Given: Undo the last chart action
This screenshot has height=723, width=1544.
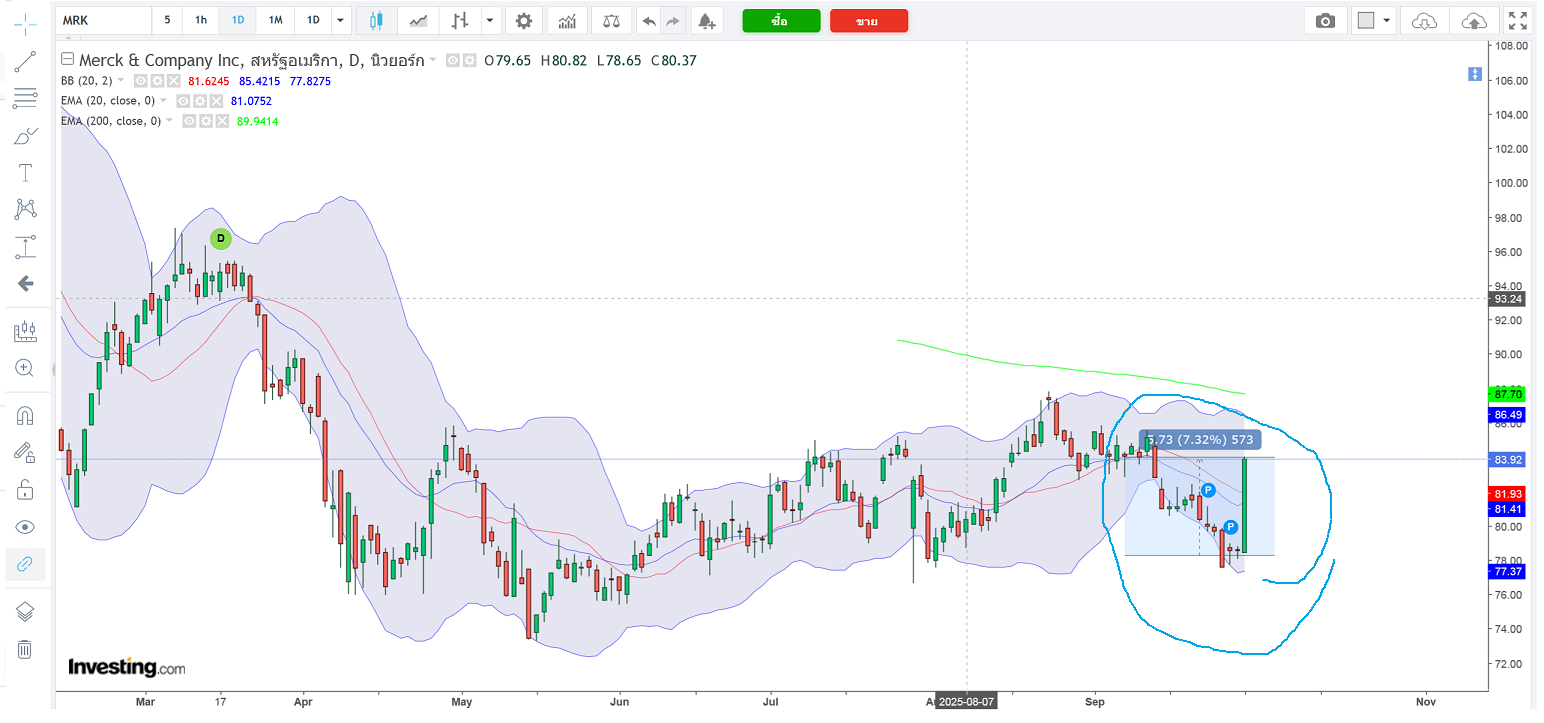Looking at the screenshot, I should pos(649,21).
